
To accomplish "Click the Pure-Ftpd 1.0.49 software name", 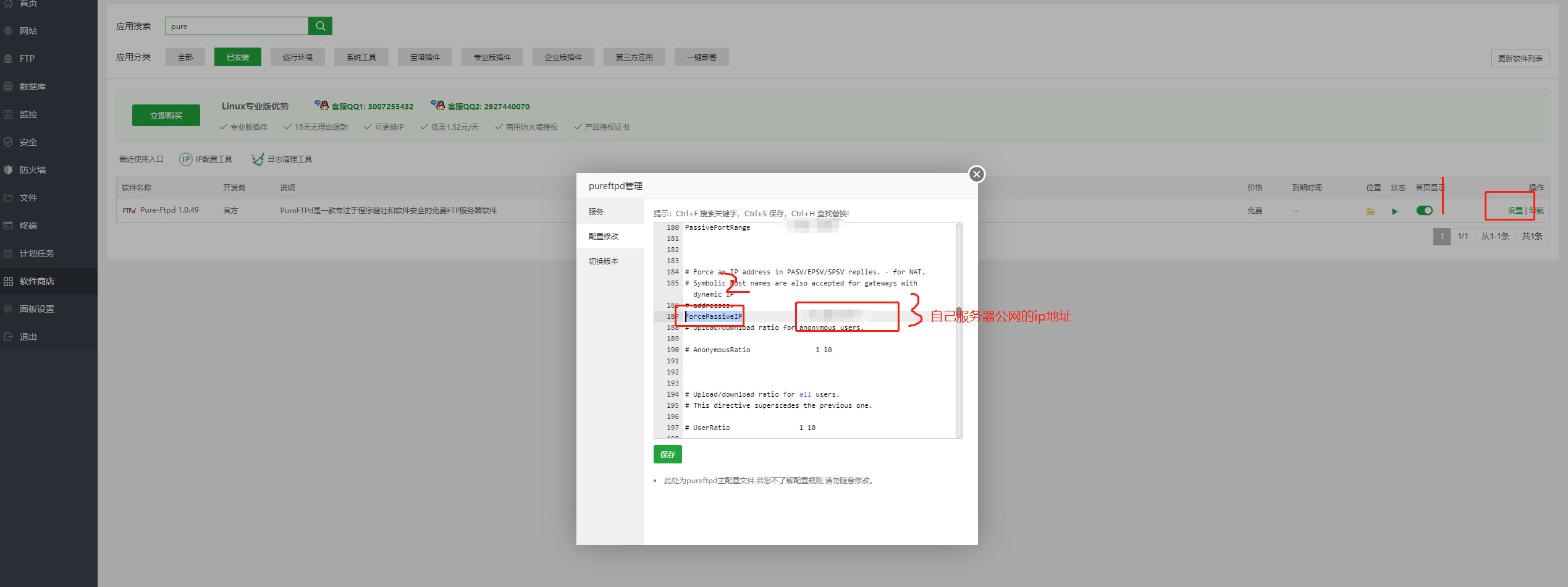I will (x=169, y=210).
